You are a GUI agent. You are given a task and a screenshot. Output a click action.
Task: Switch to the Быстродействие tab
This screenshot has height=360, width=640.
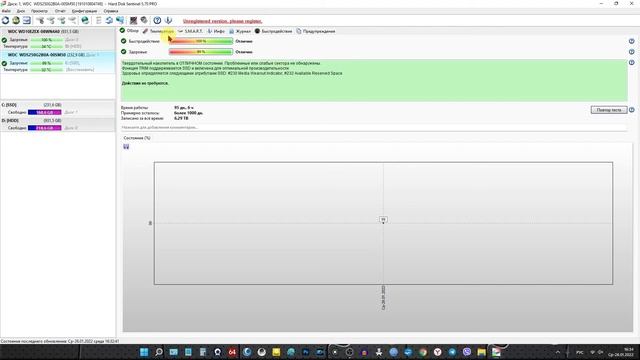click(x=273, y=31)
